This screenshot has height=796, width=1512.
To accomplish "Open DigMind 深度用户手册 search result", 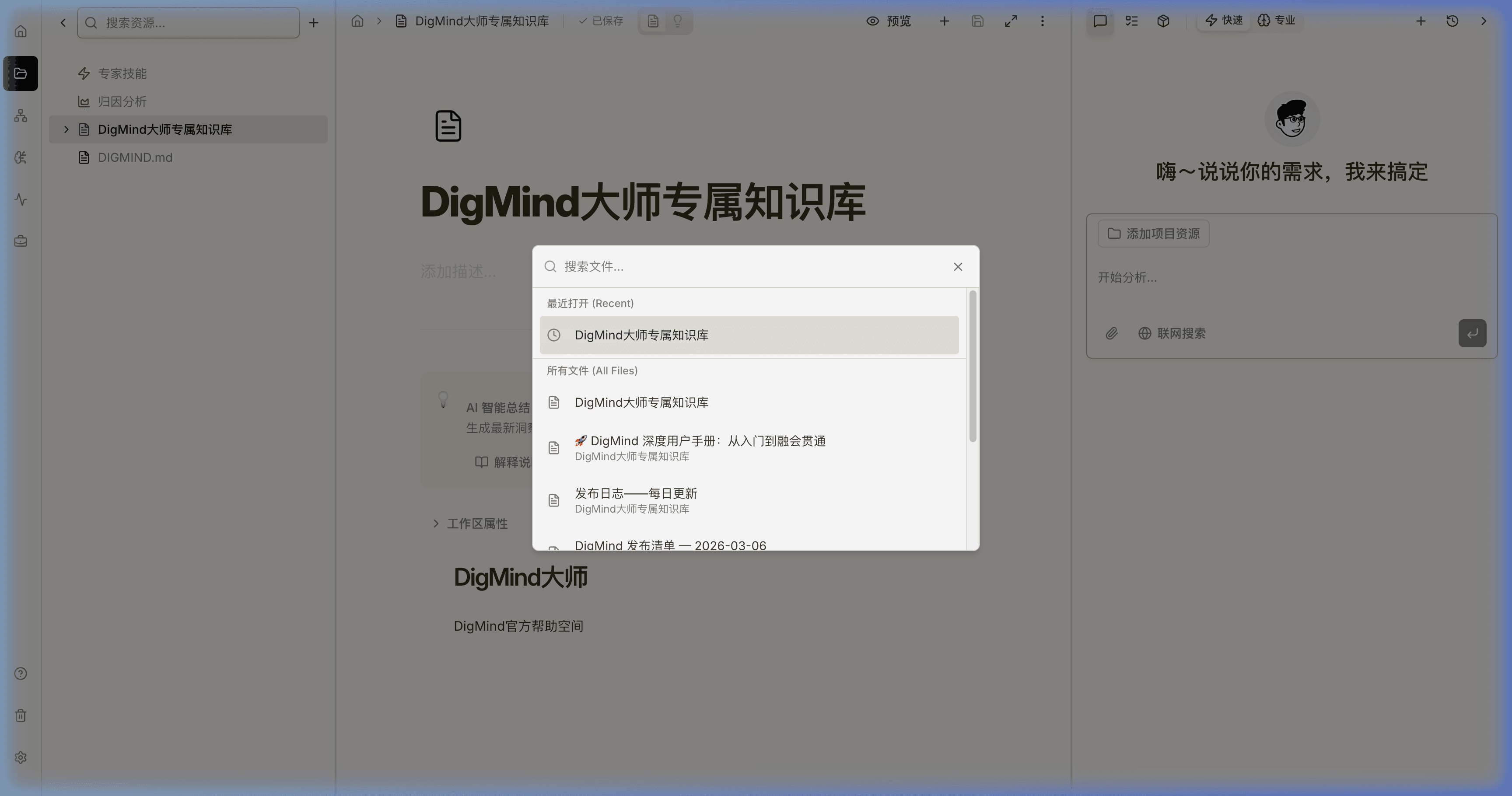I will 749,447.
